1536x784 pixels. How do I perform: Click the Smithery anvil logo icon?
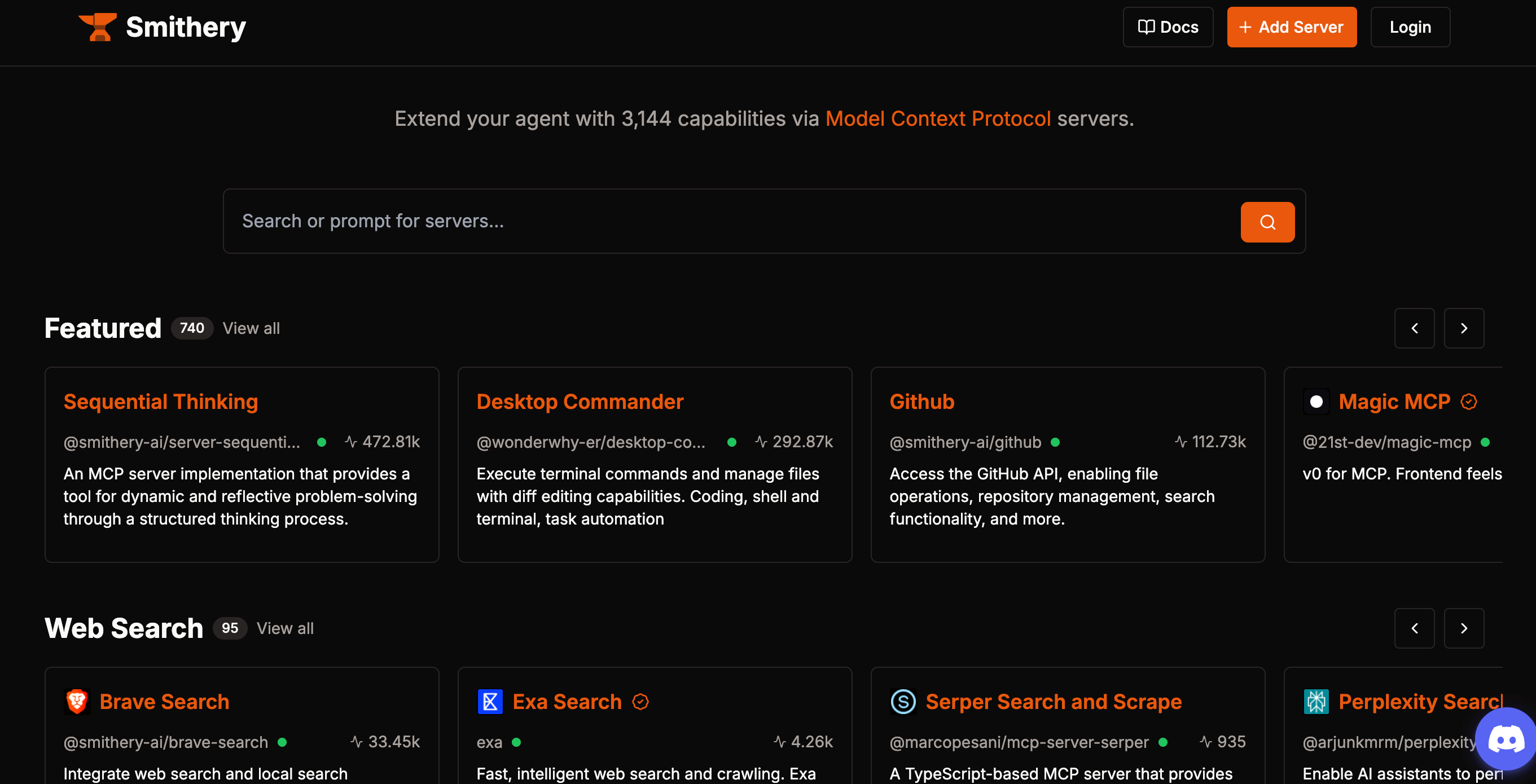click(x=97, y=28)
